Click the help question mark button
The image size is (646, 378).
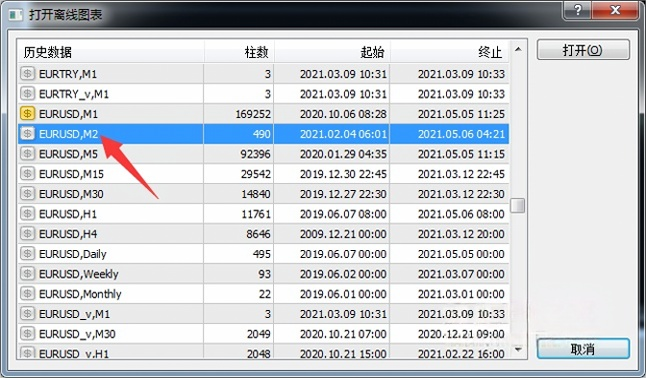[578, 10]
